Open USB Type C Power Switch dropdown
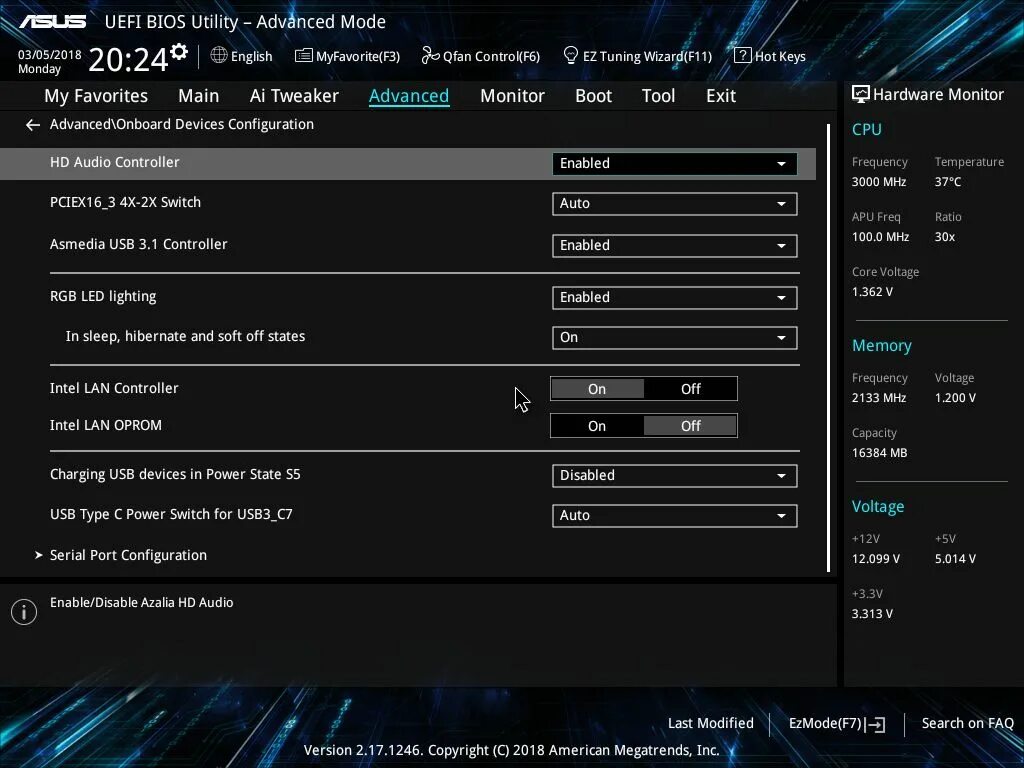This screenshot has width=1024, height=768. (675, 515)
